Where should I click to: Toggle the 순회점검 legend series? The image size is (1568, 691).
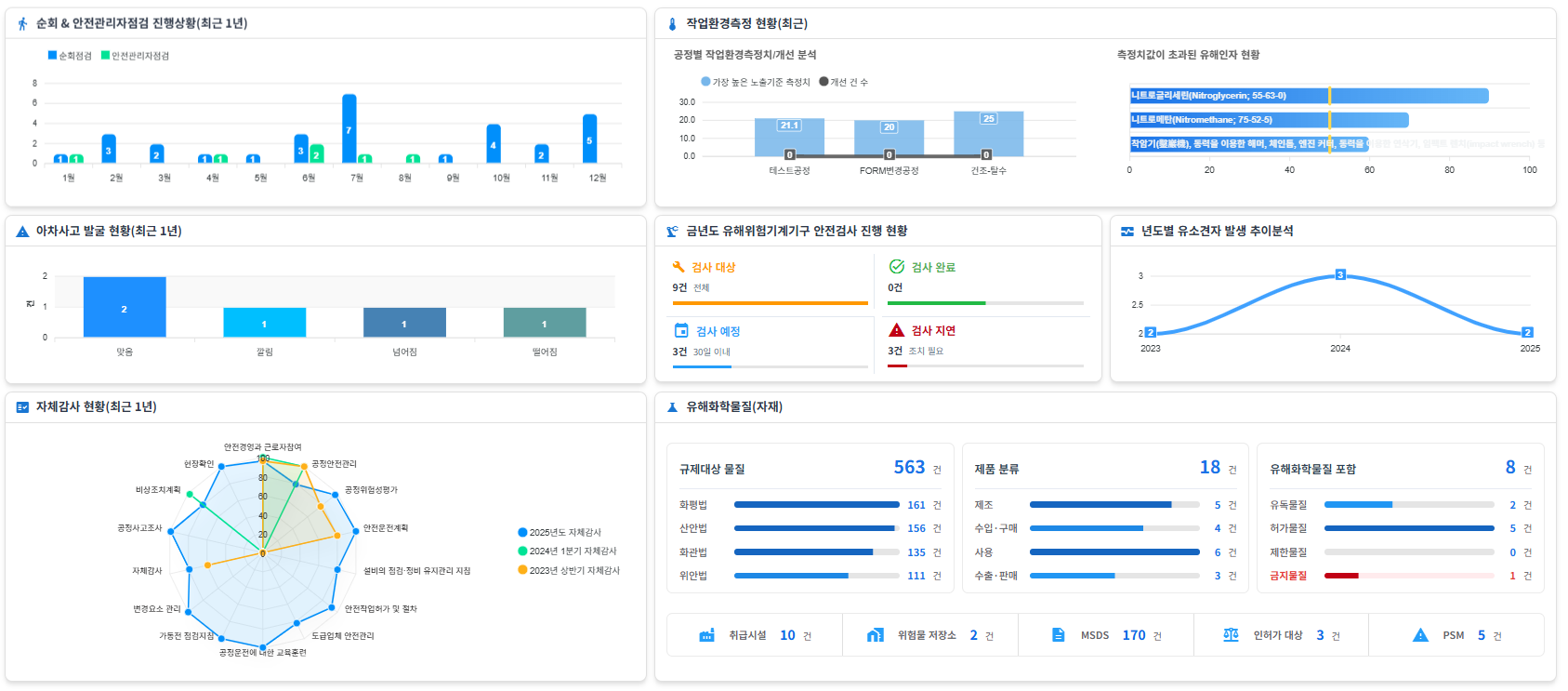click(x=70, y=56)
